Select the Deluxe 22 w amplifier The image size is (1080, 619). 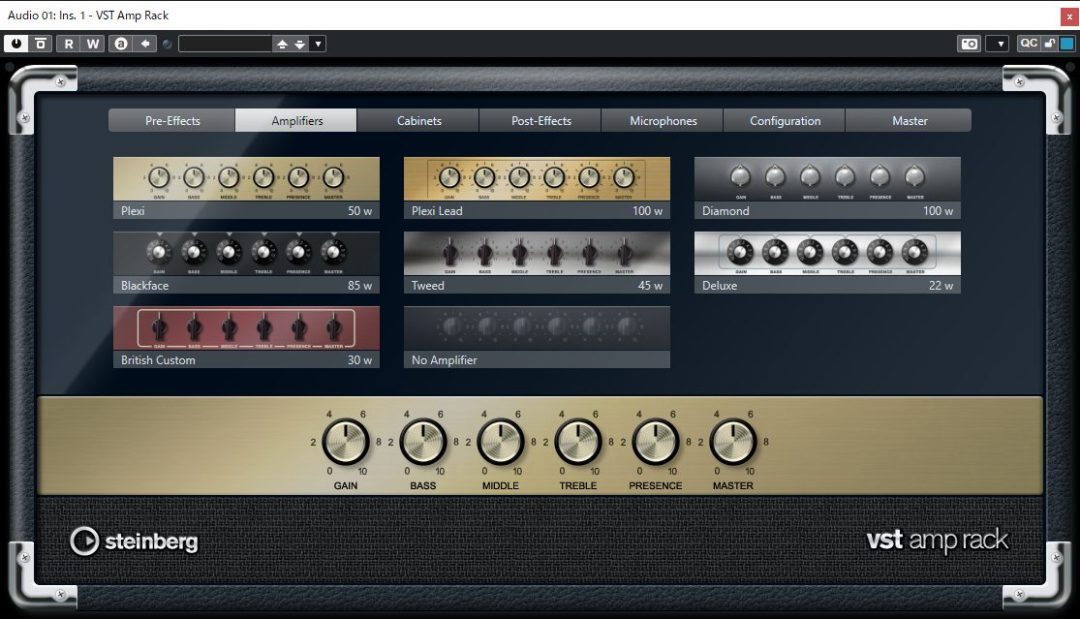pyautogui.click(x=827, y=262)
